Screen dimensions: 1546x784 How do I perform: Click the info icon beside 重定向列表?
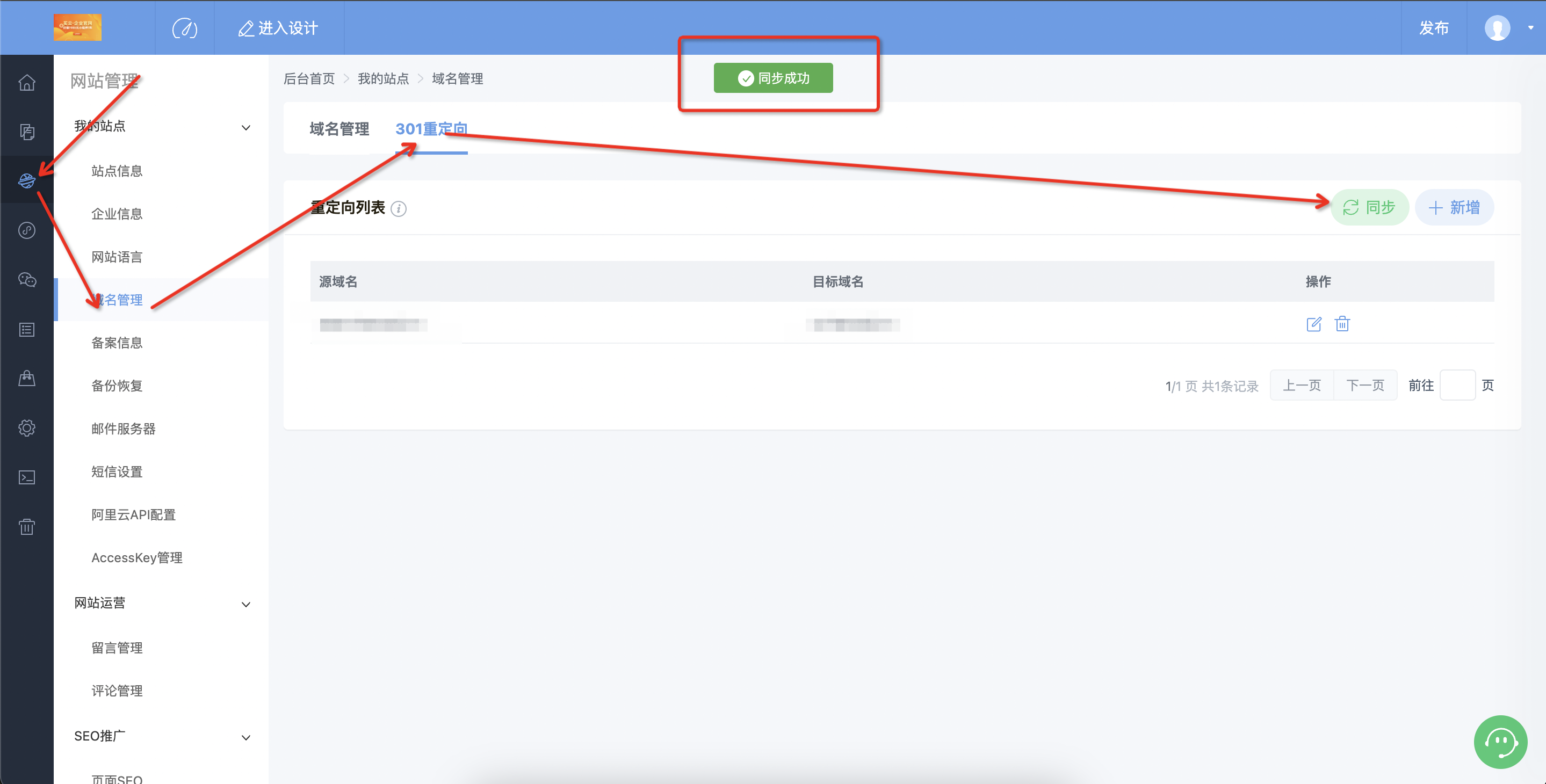(x=399, y=209)
